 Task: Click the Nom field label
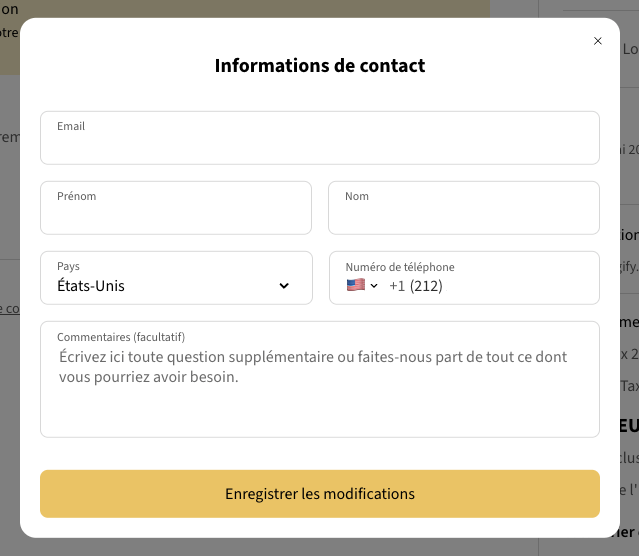(357, 197)
